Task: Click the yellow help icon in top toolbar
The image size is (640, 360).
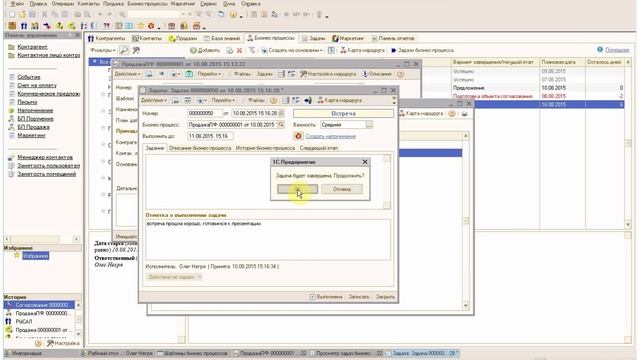Action: coord(233,15)
